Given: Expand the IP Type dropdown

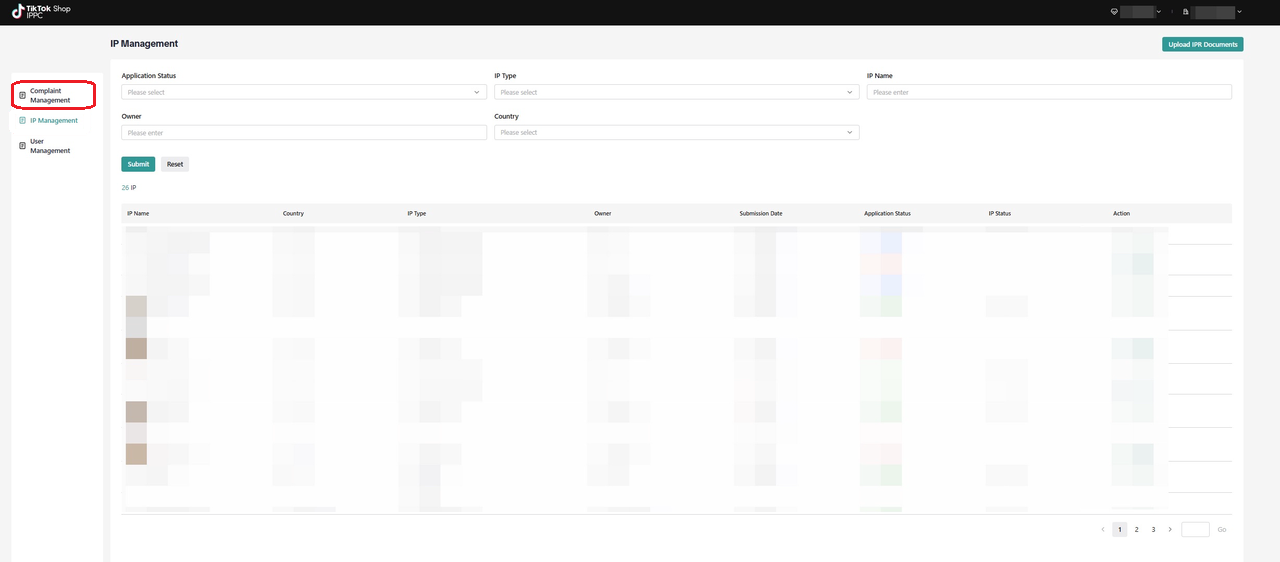Looking at the screenshot, I should (x=676, y=92).
